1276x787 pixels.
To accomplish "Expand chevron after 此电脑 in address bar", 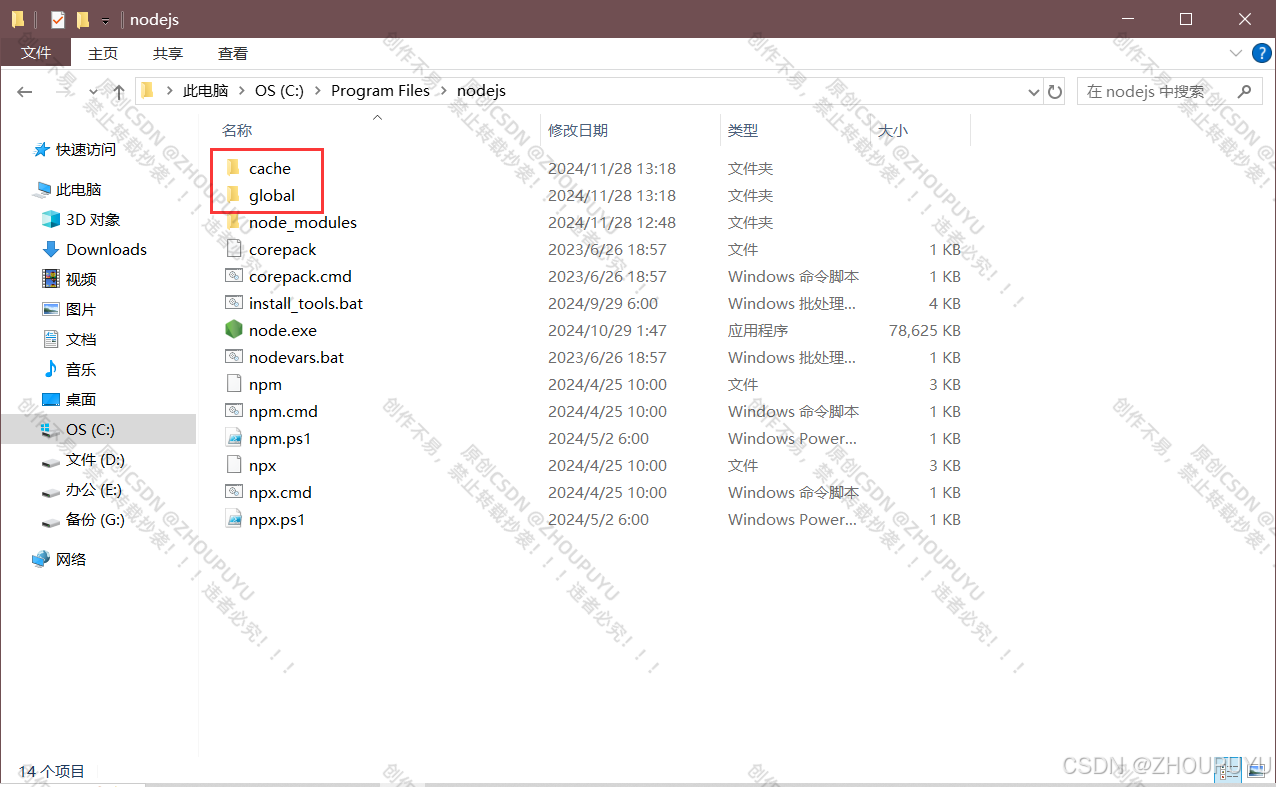I will pos(242,91).
